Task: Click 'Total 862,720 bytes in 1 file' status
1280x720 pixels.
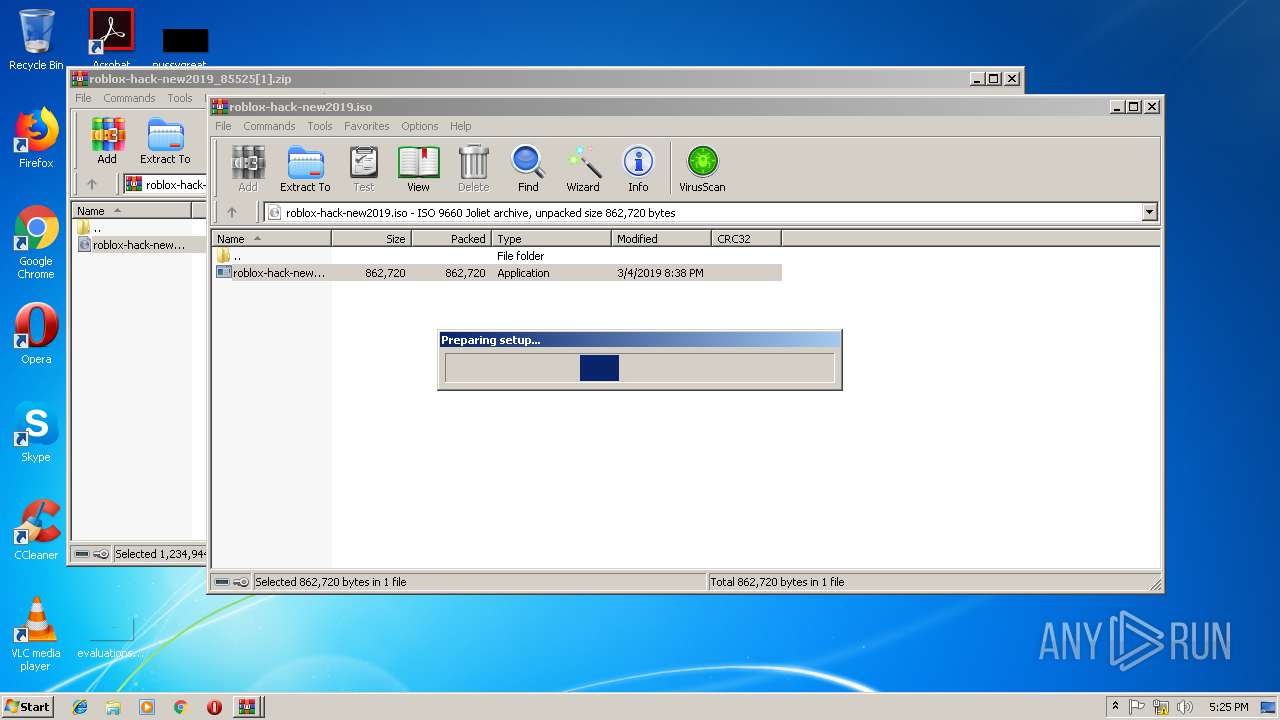Action: click(777, 582)
